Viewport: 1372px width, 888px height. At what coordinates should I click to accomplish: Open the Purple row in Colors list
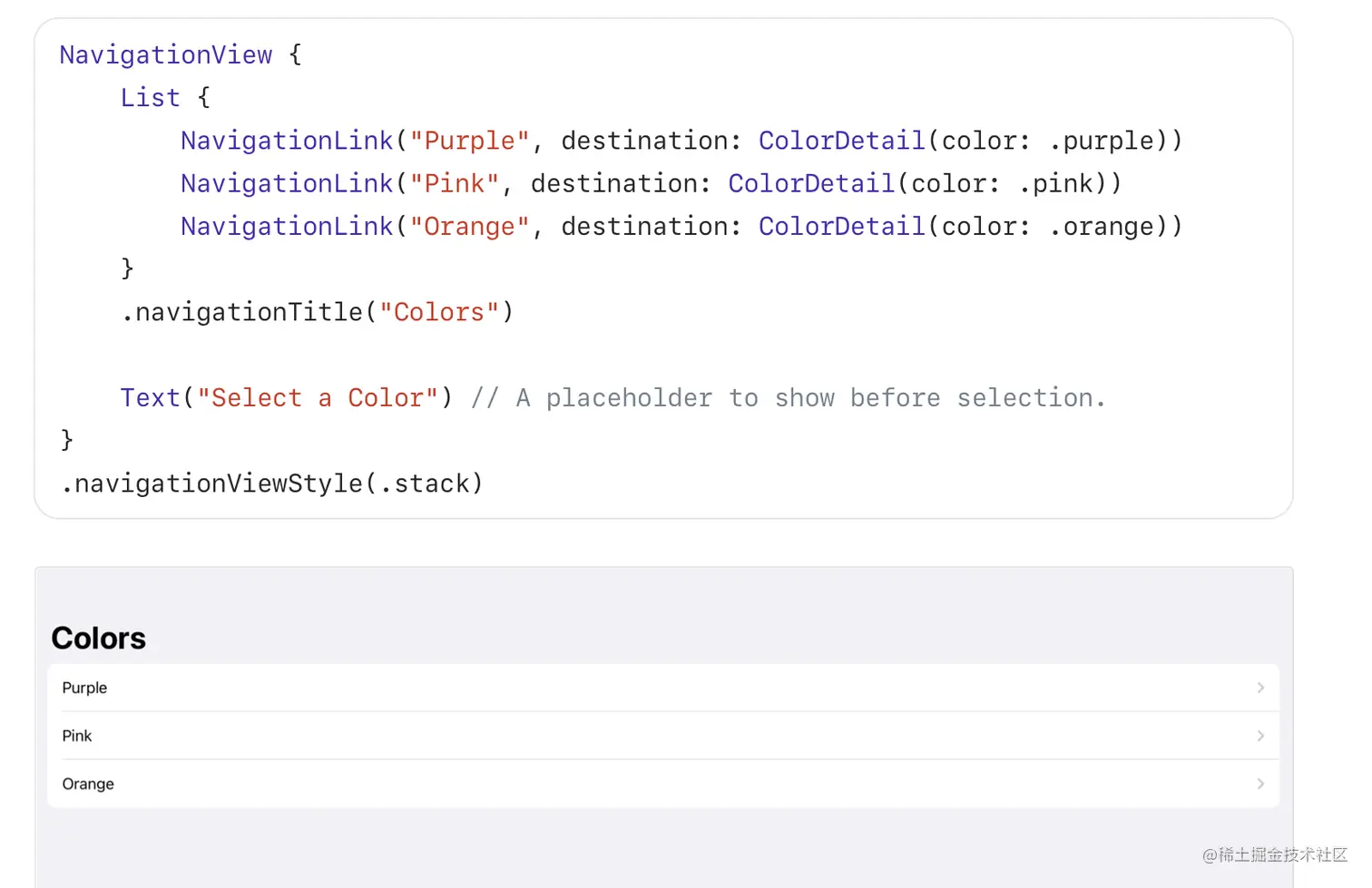click(663, 688)
